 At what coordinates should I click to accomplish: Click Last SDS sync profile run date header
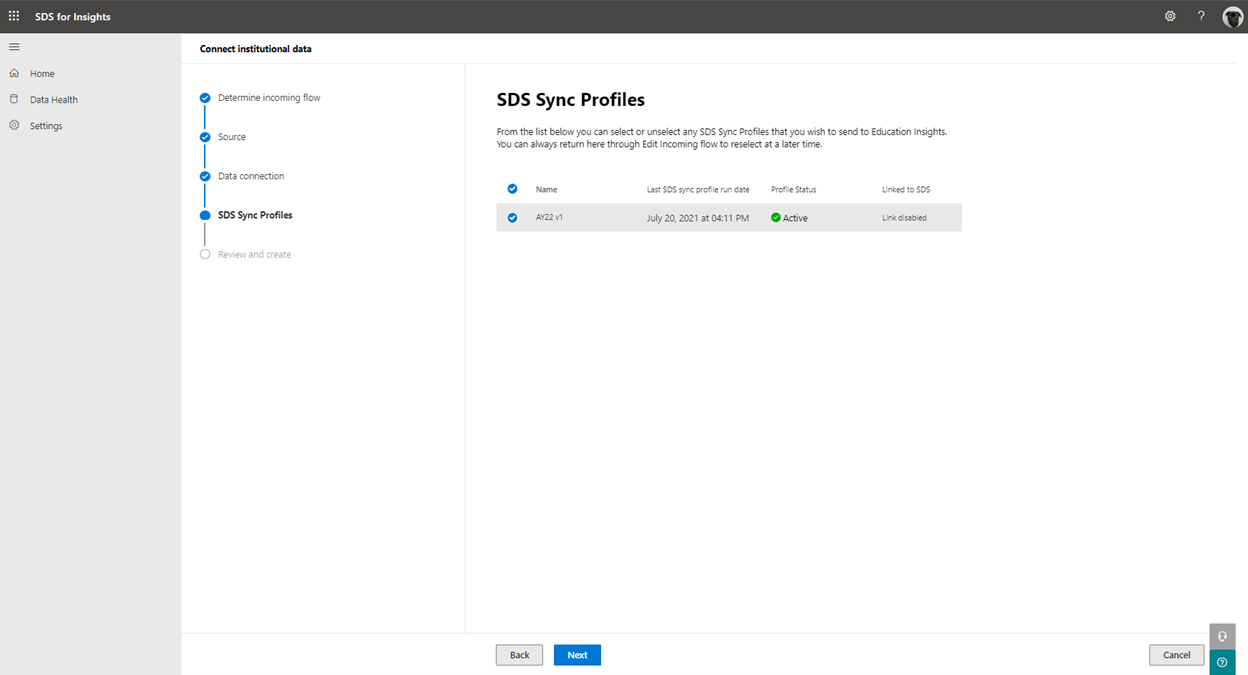coord(698,189)
